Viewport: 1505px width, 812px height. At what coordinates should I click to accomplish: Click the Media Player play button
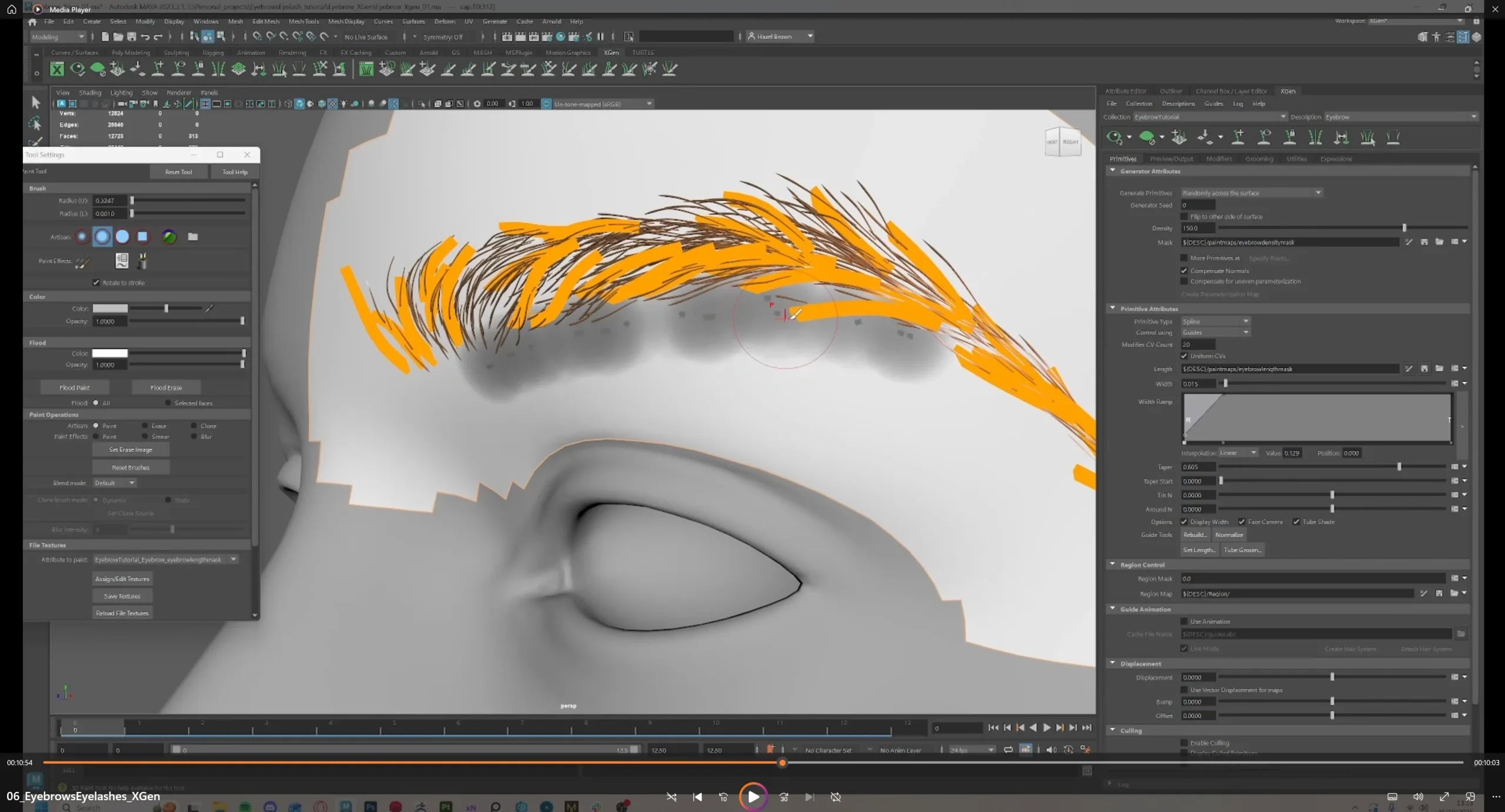[753, 797]
